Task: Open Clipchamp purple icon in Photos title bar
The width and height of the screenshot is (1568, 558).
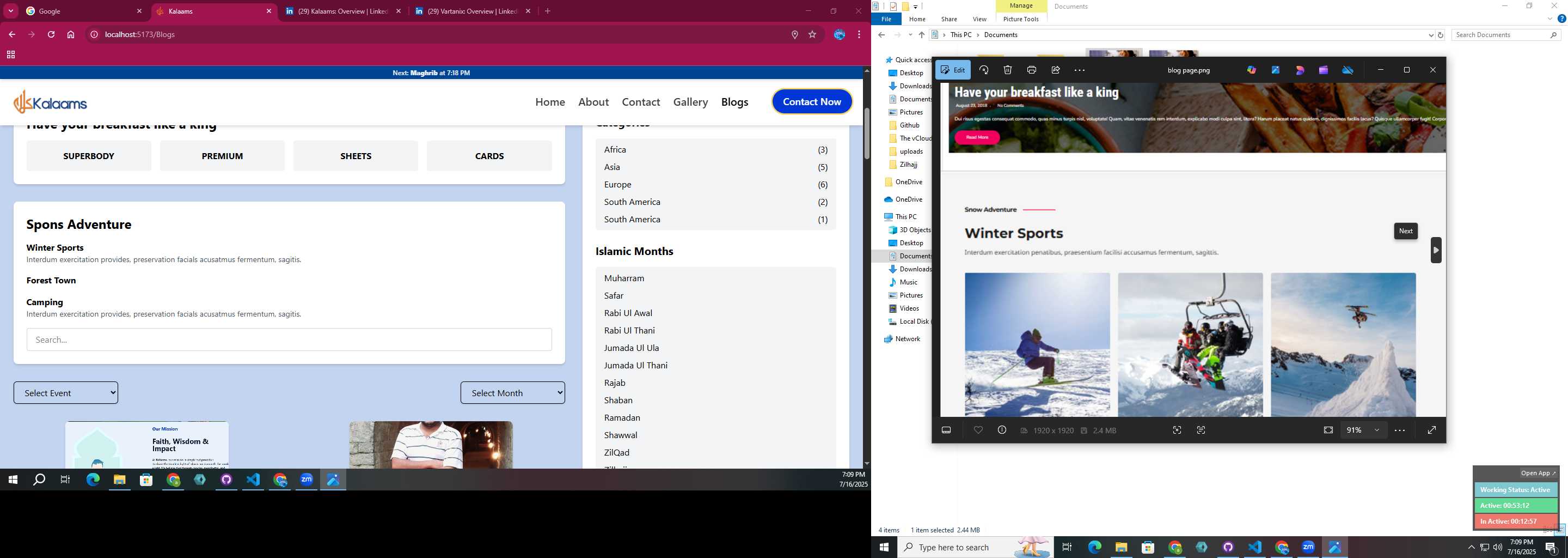Action: pos(1324,70)
